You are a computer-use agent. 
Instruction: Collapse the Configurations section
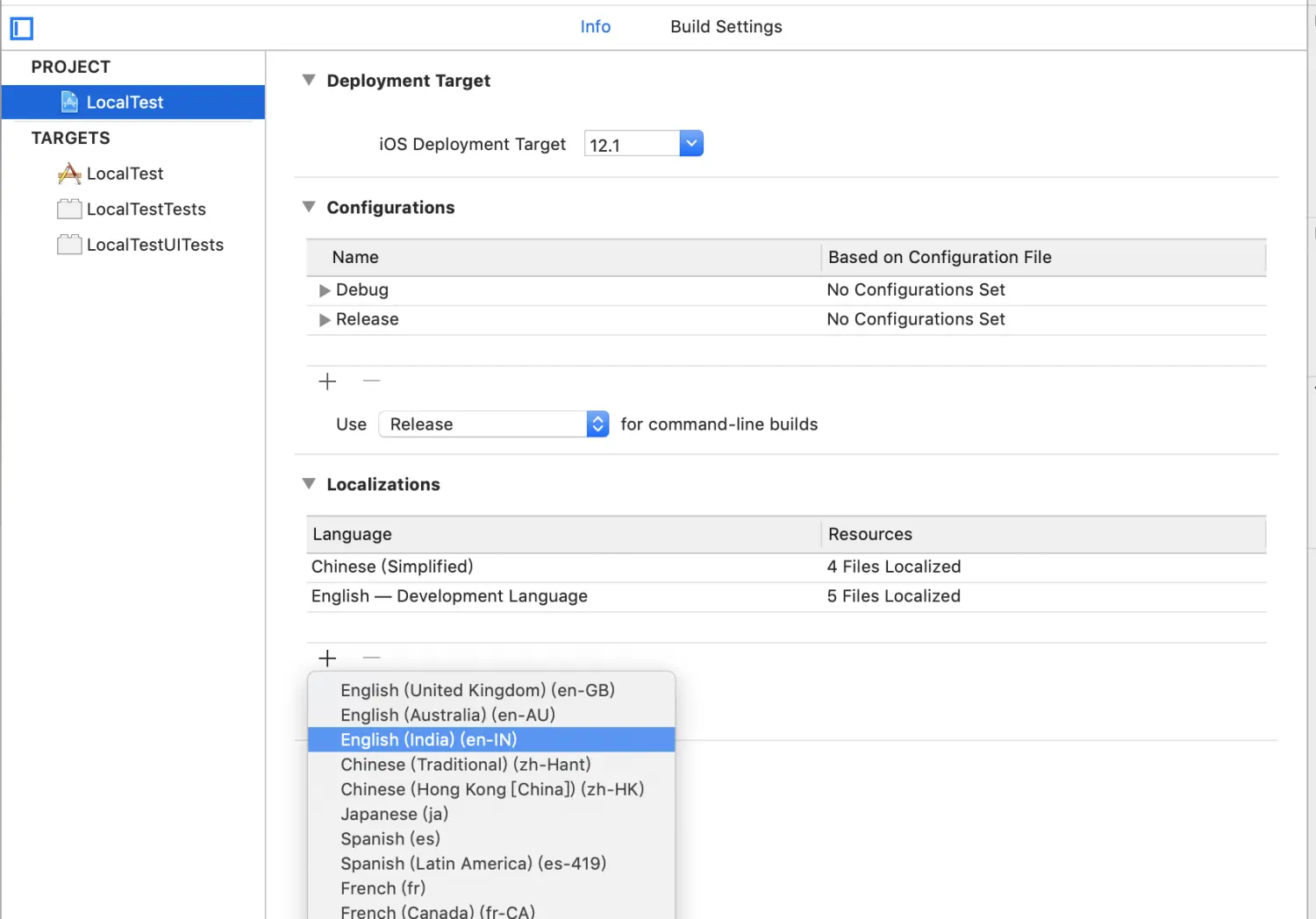pos(309,207)
